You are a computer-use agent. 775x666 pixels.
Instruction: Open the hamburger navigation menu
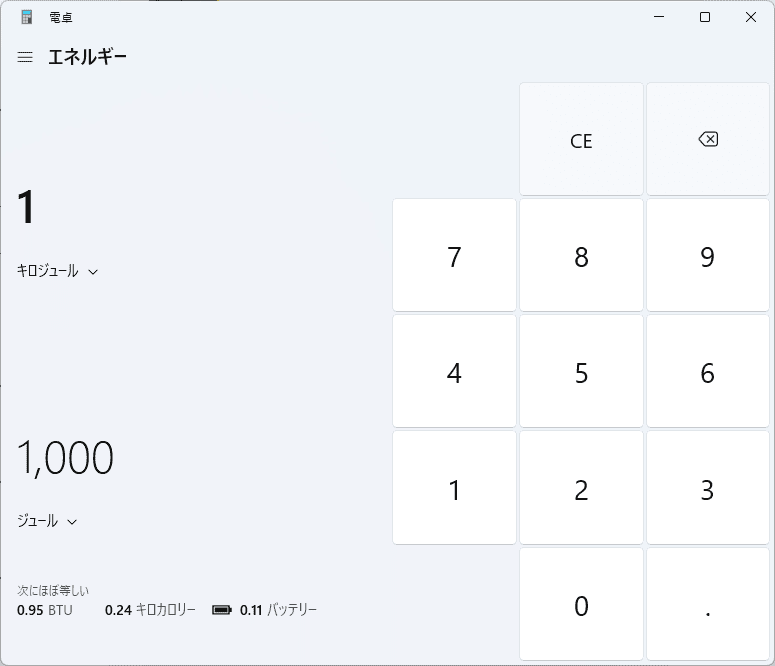pyautogui.click(x=25, y=57)
